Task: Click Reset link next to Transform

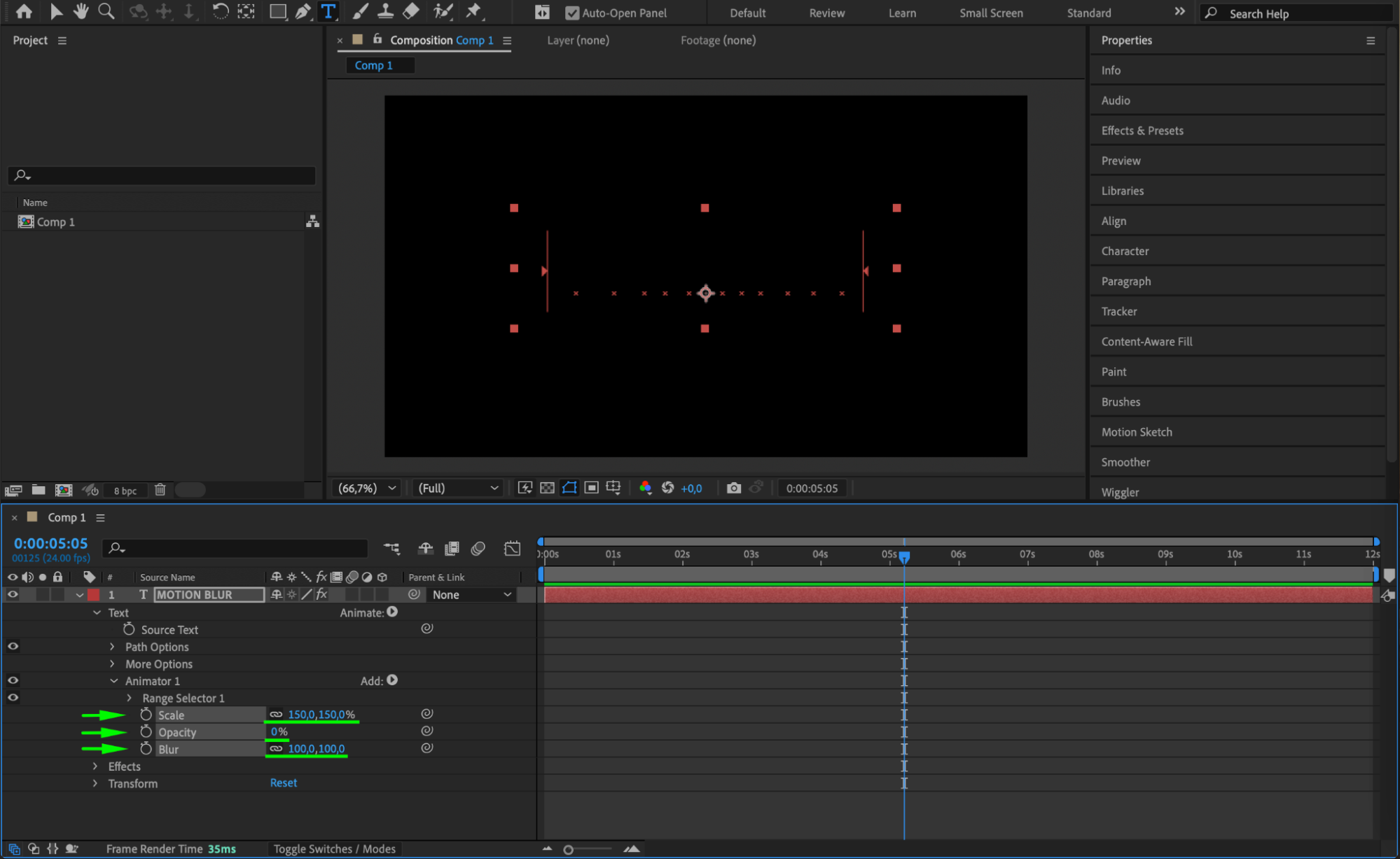Action: (283, 783)
